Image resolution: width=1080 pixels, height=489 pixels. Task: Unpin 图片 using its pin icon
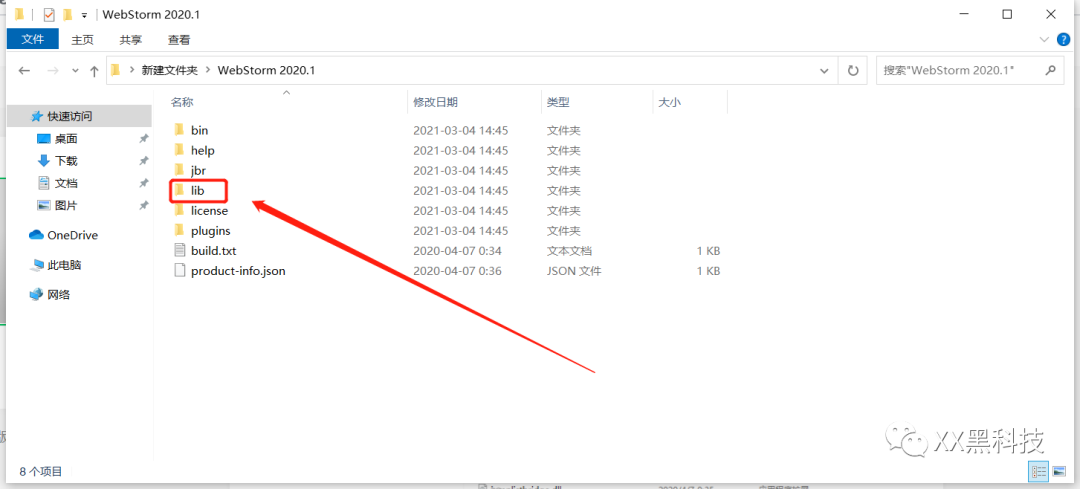[x=143, y=205]
